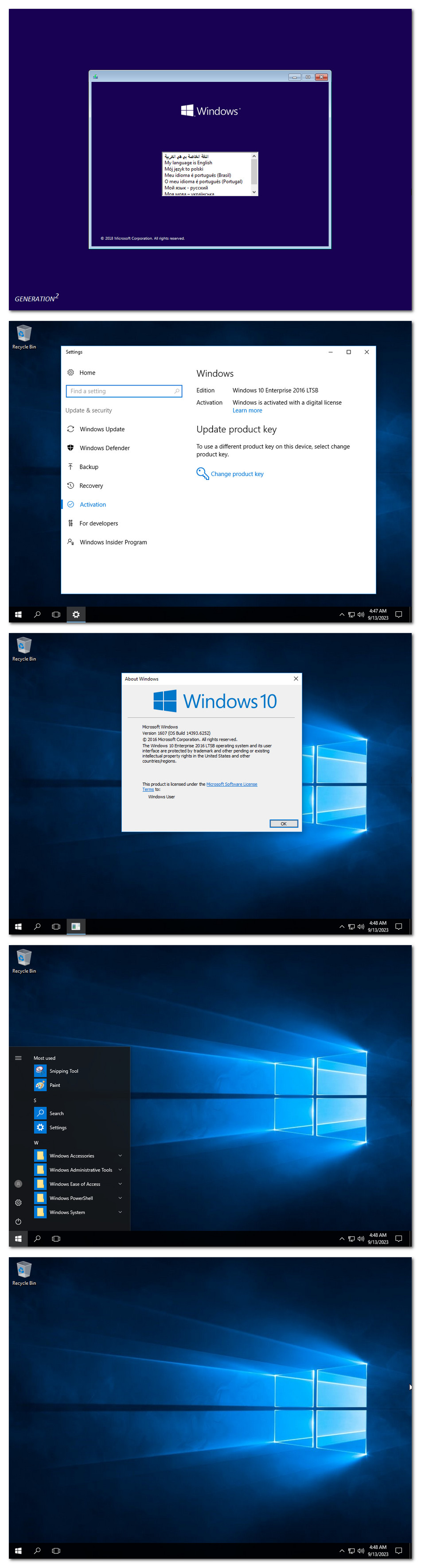Click language list scrollbar down arrow
421x1568 pixels.
pyautogui.click(x=255, y=192)
